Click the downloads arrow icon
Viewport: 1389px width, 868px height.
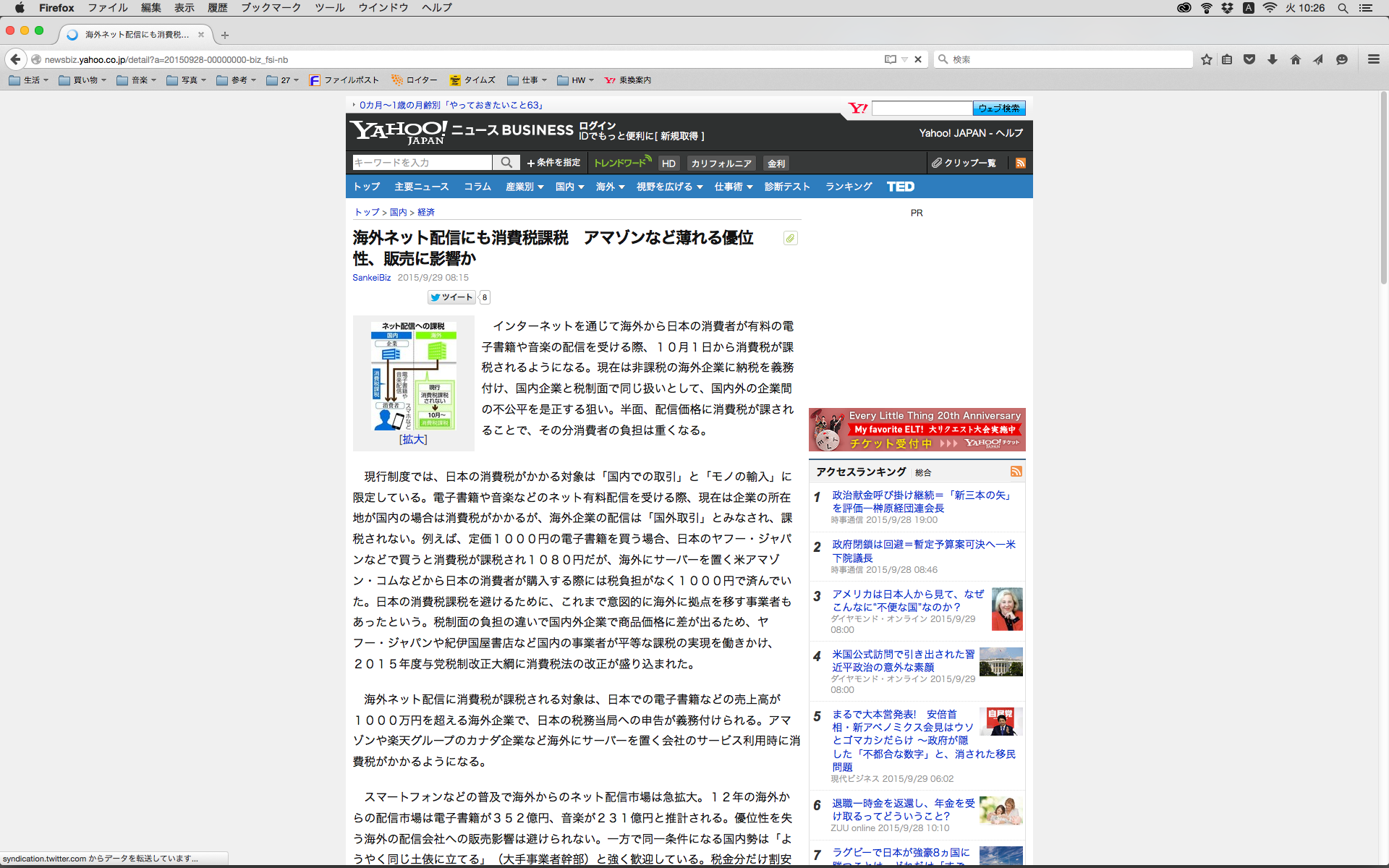1273,59
